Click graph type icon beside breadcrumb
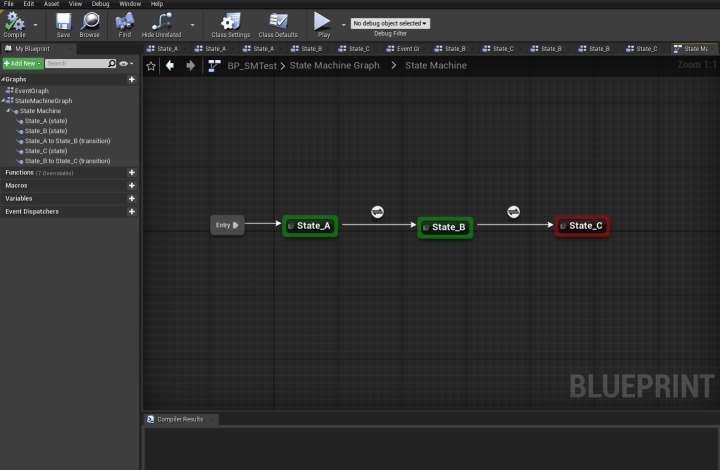 [214, 66]
